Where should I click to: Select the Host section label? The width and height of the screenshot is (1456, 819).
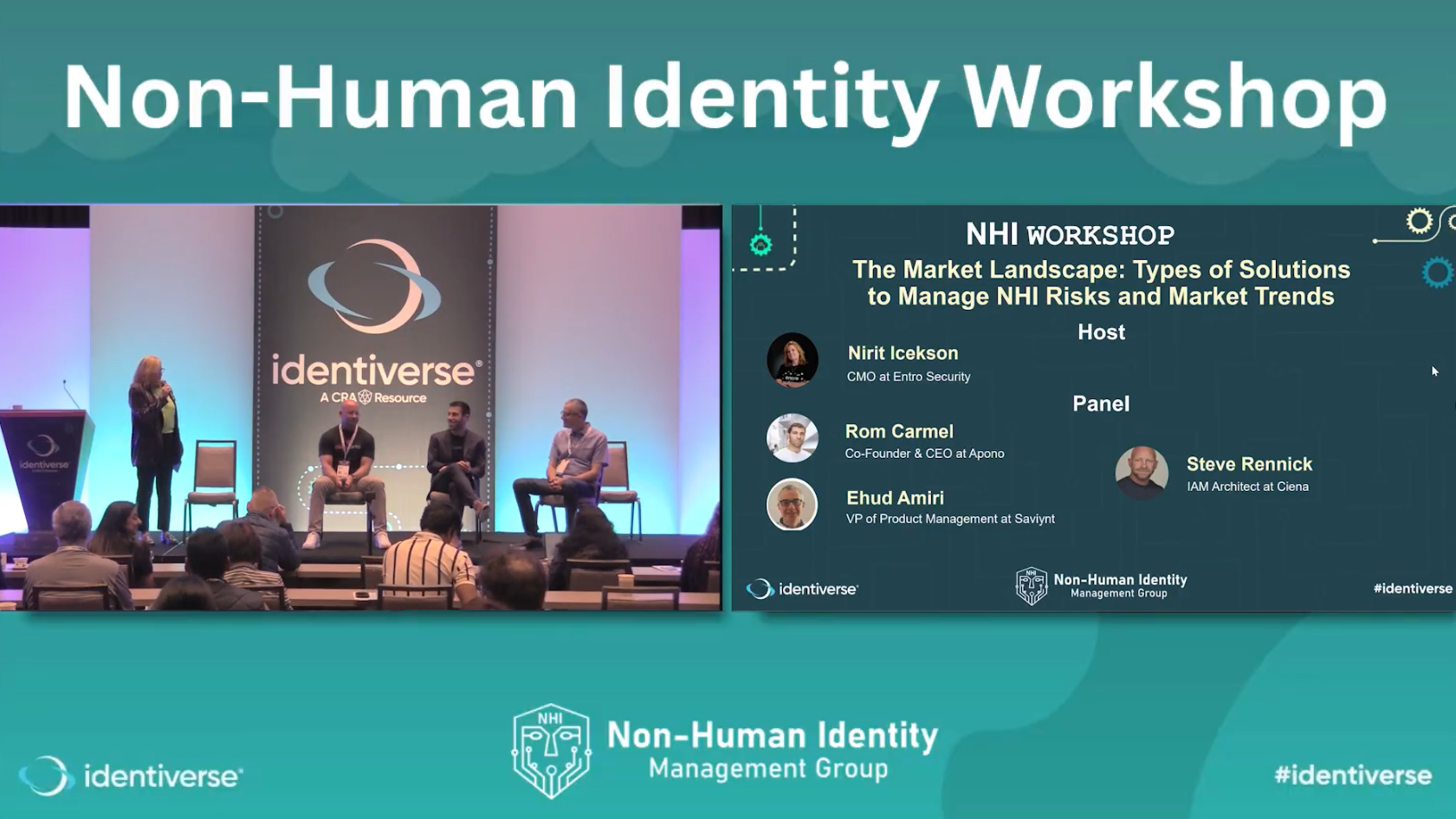(1101, 332)
